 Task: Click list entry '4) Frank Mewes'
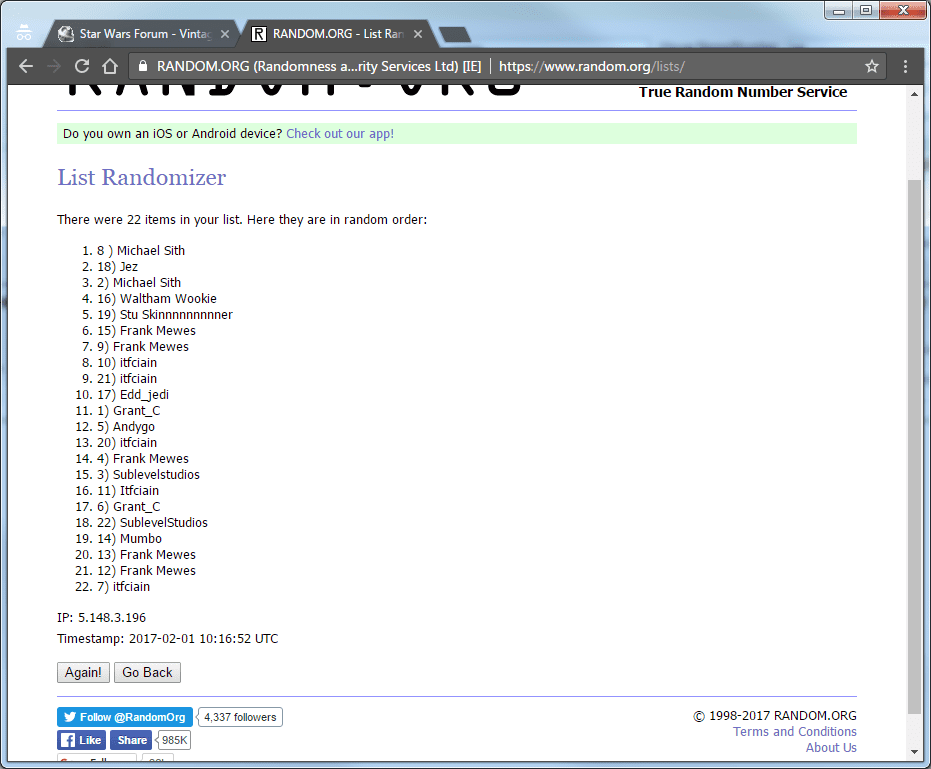142,459
